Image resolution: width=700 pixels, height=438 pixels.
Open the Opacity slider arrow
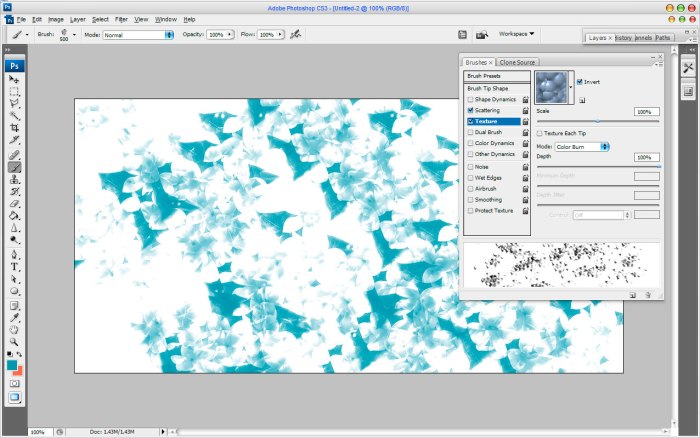coord(229,34)
